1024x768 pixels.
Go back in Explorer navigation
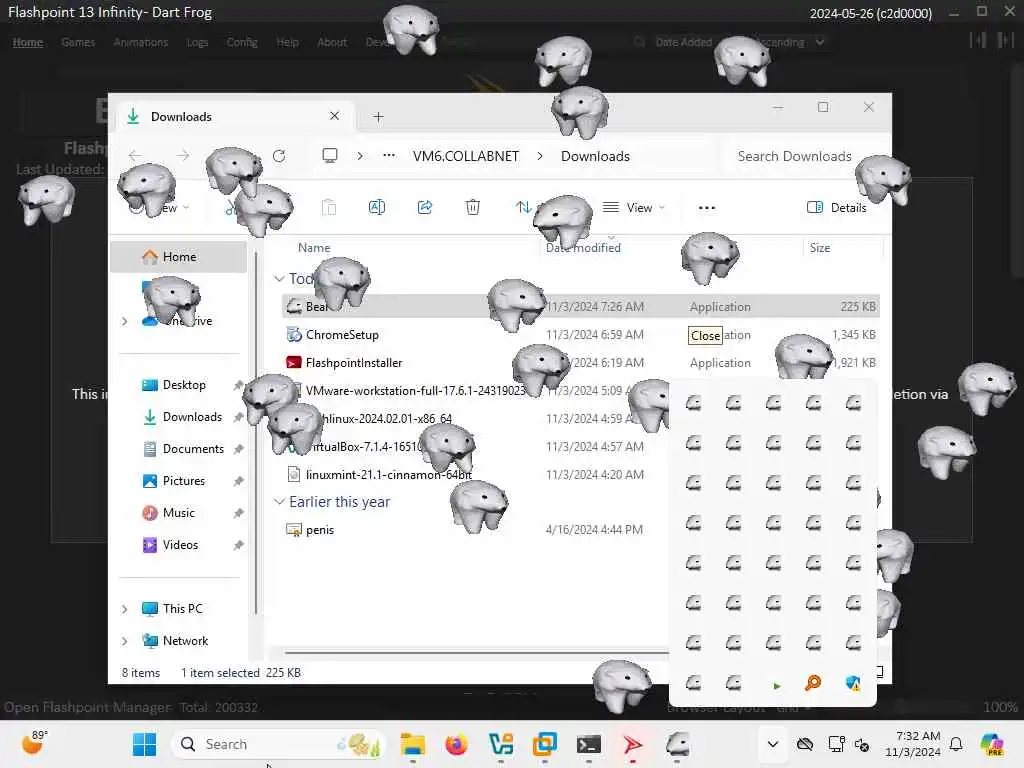pos(135,156)
